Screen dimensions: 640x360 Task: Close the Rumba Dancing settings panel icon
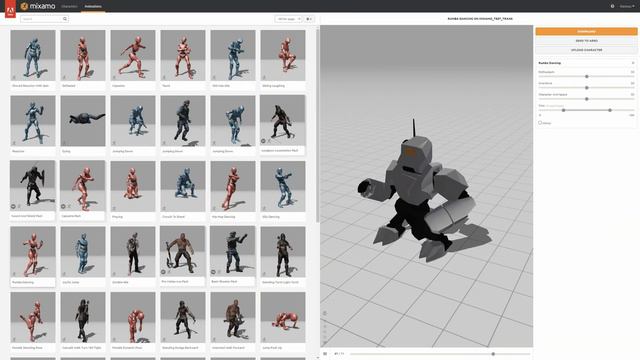coord(633,63)
